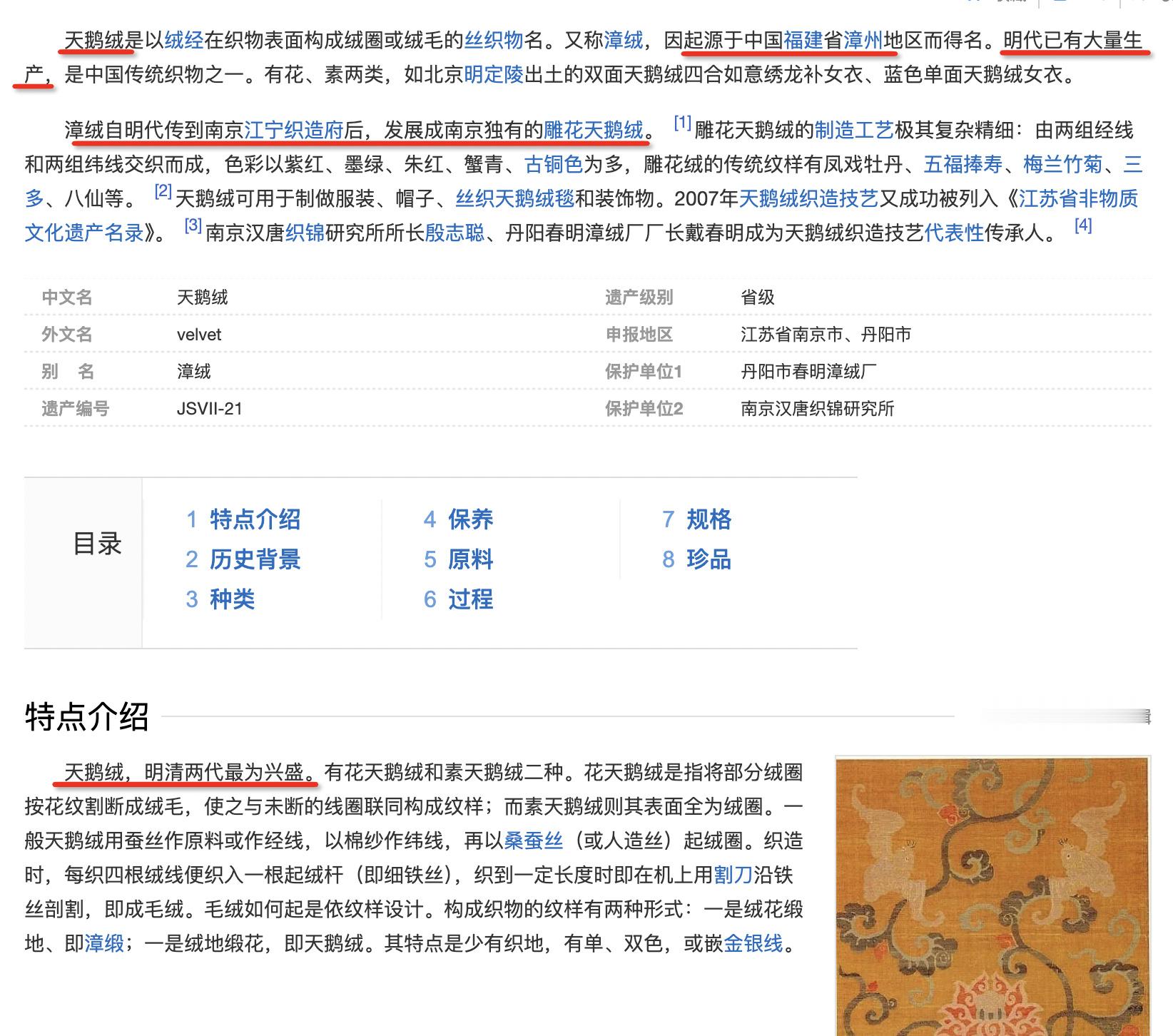Screen dimensions: 1173x1036
Task: Click the 遗产编号 field label
Action: [x=76, y=409]
